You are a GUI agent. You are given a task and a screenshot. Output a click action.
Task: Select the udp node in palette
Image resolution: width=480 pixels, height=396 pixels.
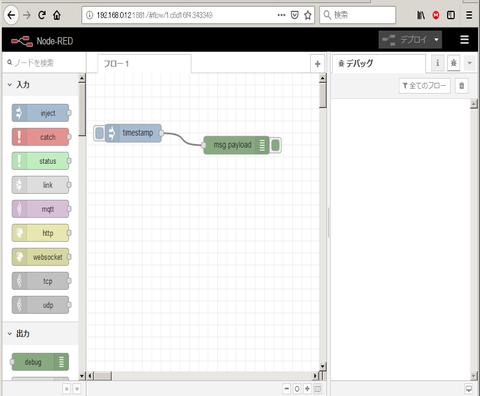40,305
